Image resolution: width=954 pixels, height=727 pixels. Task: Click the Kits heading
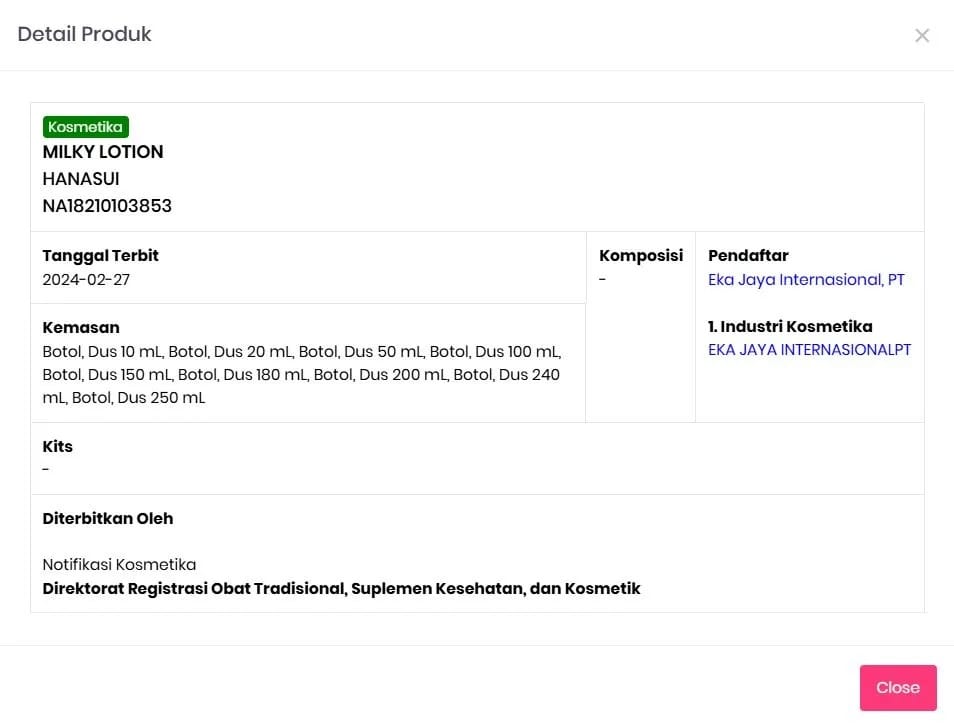click(x=57, y=446)
